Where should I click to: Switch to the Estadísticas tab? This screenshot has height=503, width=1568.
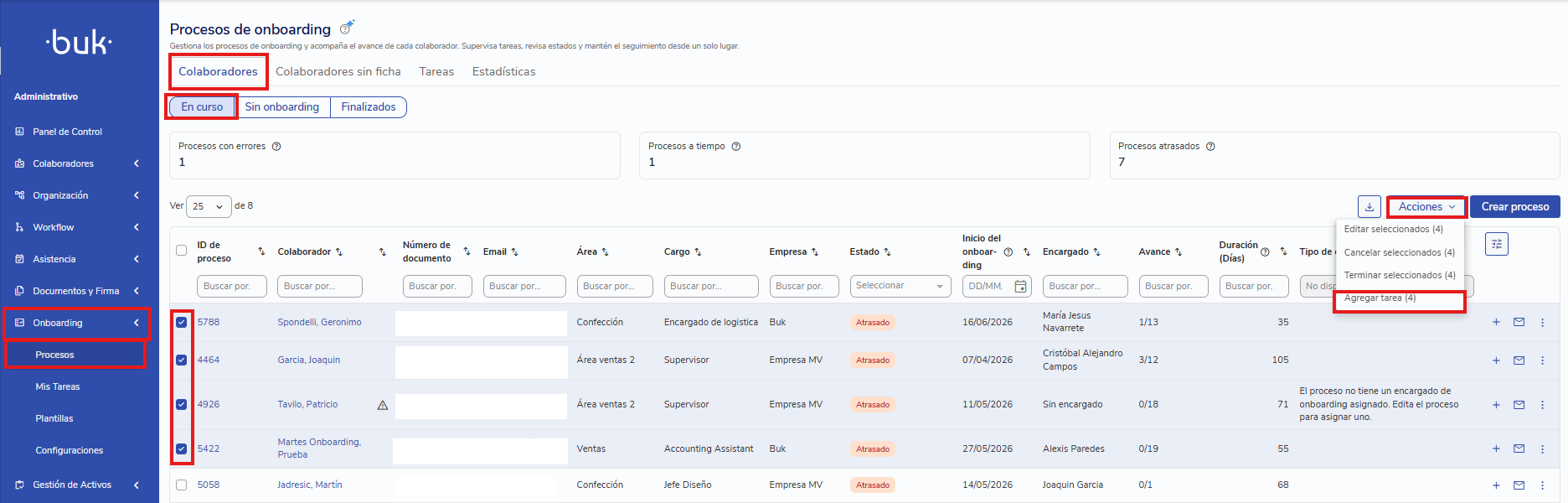[x=503, y=71]
